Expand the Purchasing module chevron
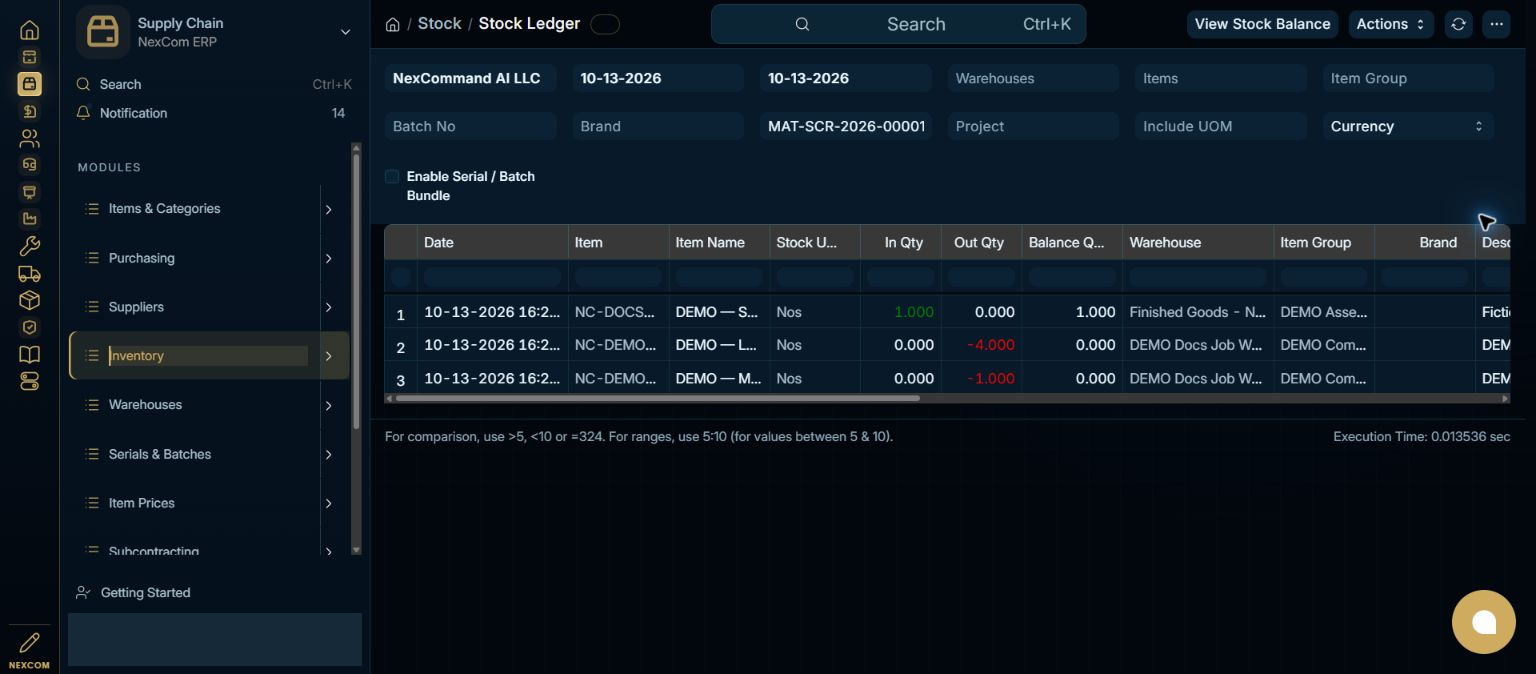The width and height of the screenshot is (1536, 674). [x=328, y=258]
